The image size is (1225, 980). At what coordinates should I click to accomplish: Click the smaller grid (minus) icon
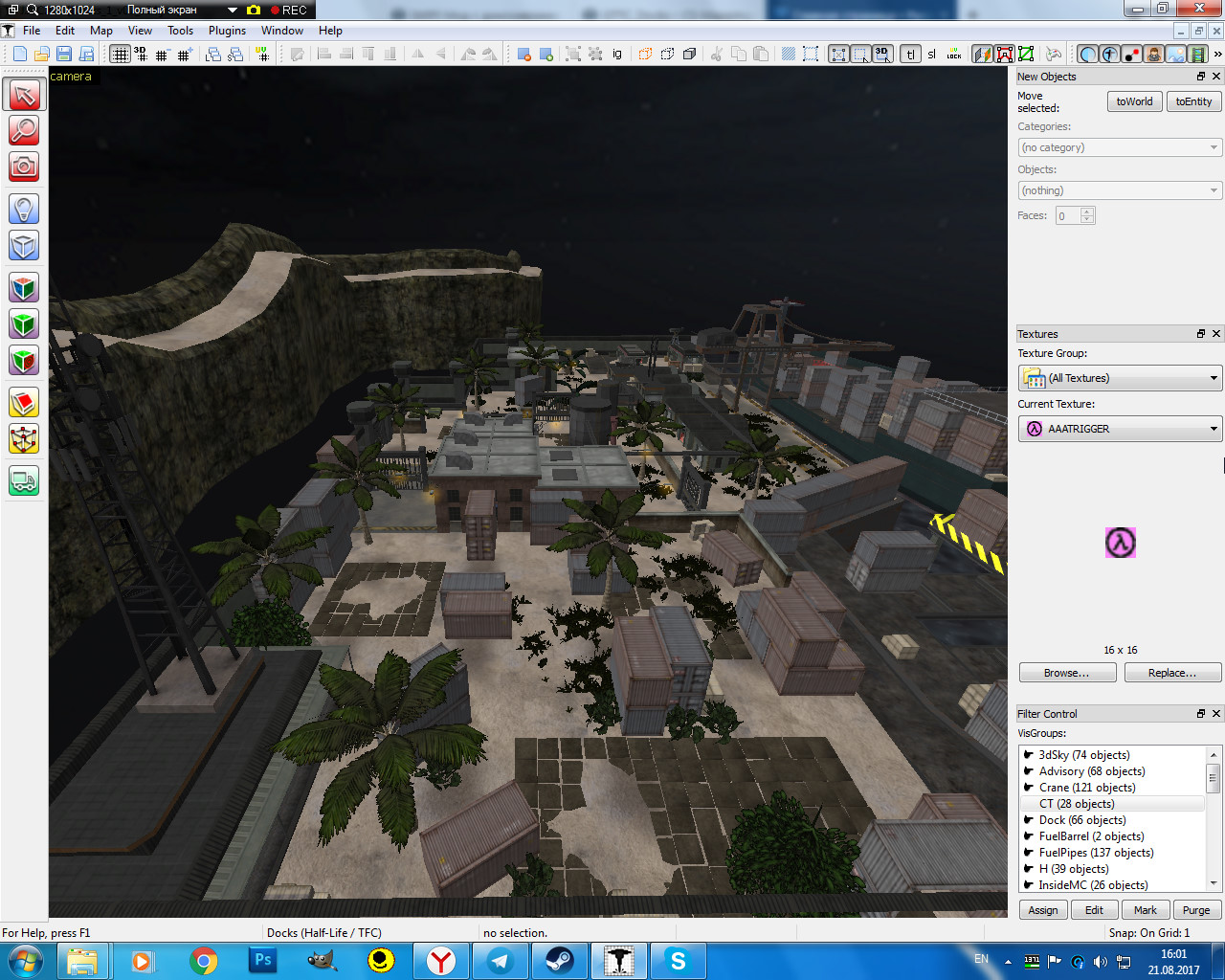click(x=163, y=54)
